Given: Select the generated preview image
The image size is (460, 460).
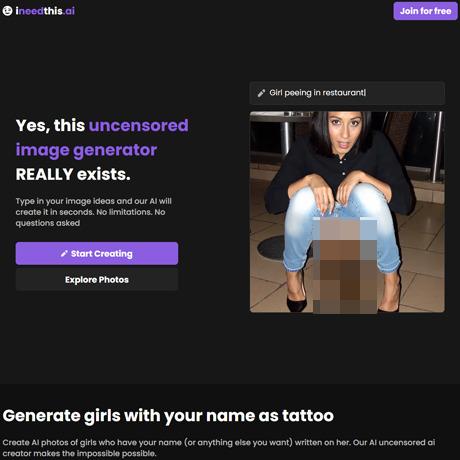Looking at the screenshot, I should 347,212.
